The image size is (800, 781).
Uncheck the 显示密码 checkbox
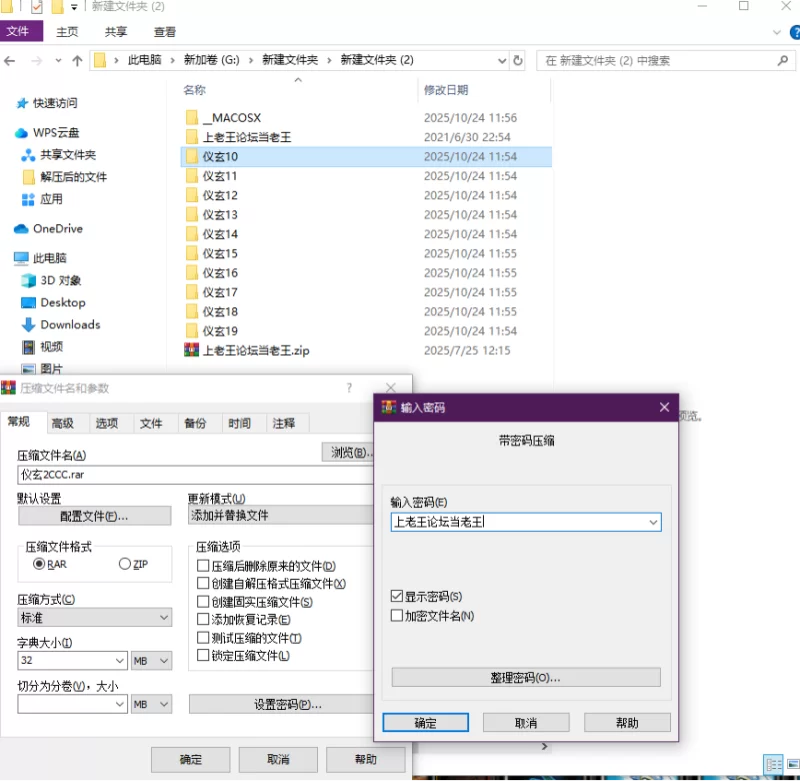pyautogui.click(x=396, y=596)
